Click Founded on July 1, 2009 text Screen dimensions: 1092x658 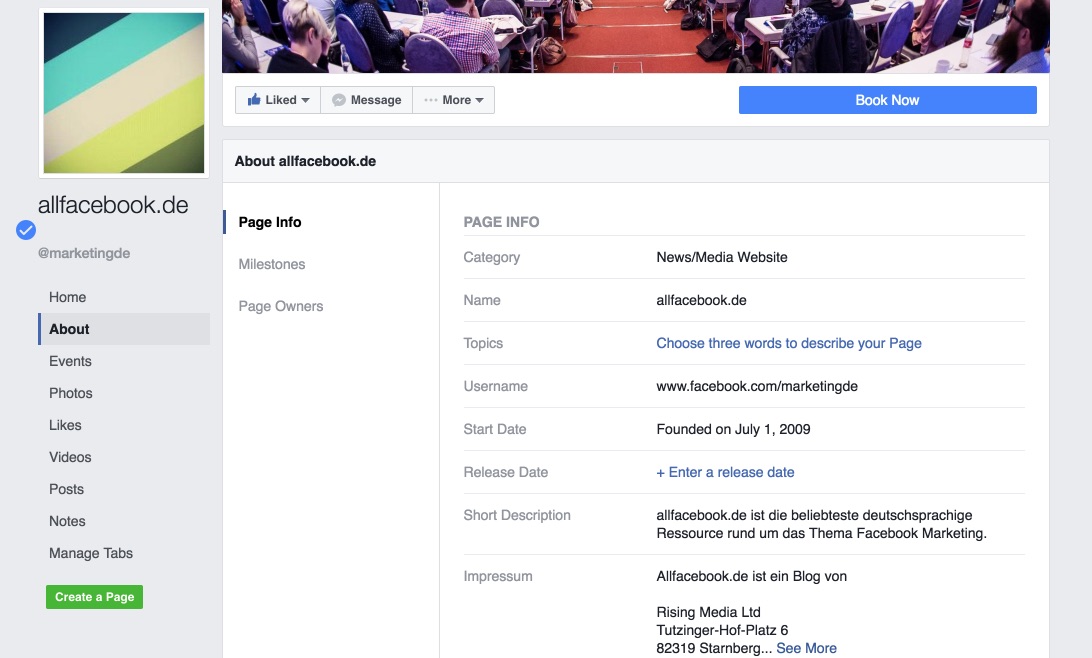(733, 430)
